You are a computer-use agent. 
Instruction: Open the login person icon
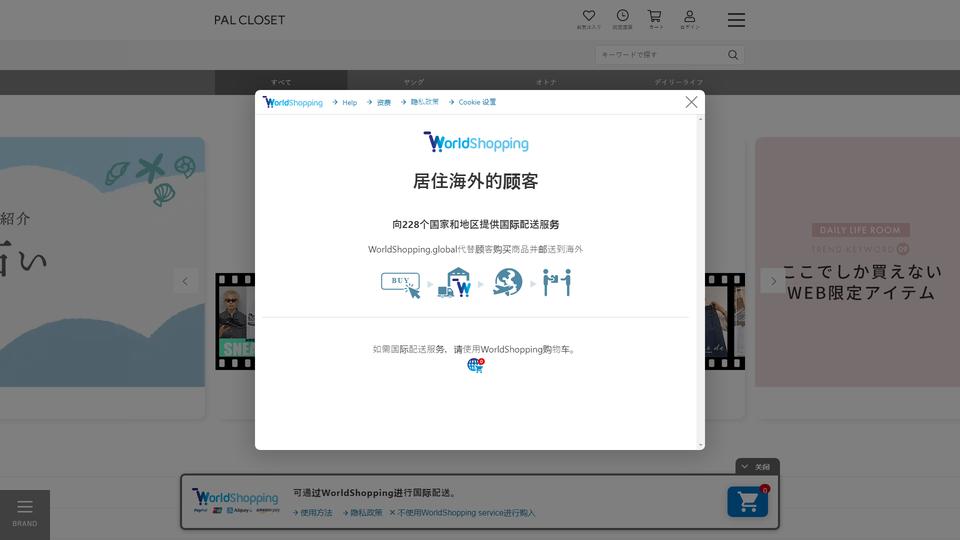pyautogui.click(x=689, y=19)
